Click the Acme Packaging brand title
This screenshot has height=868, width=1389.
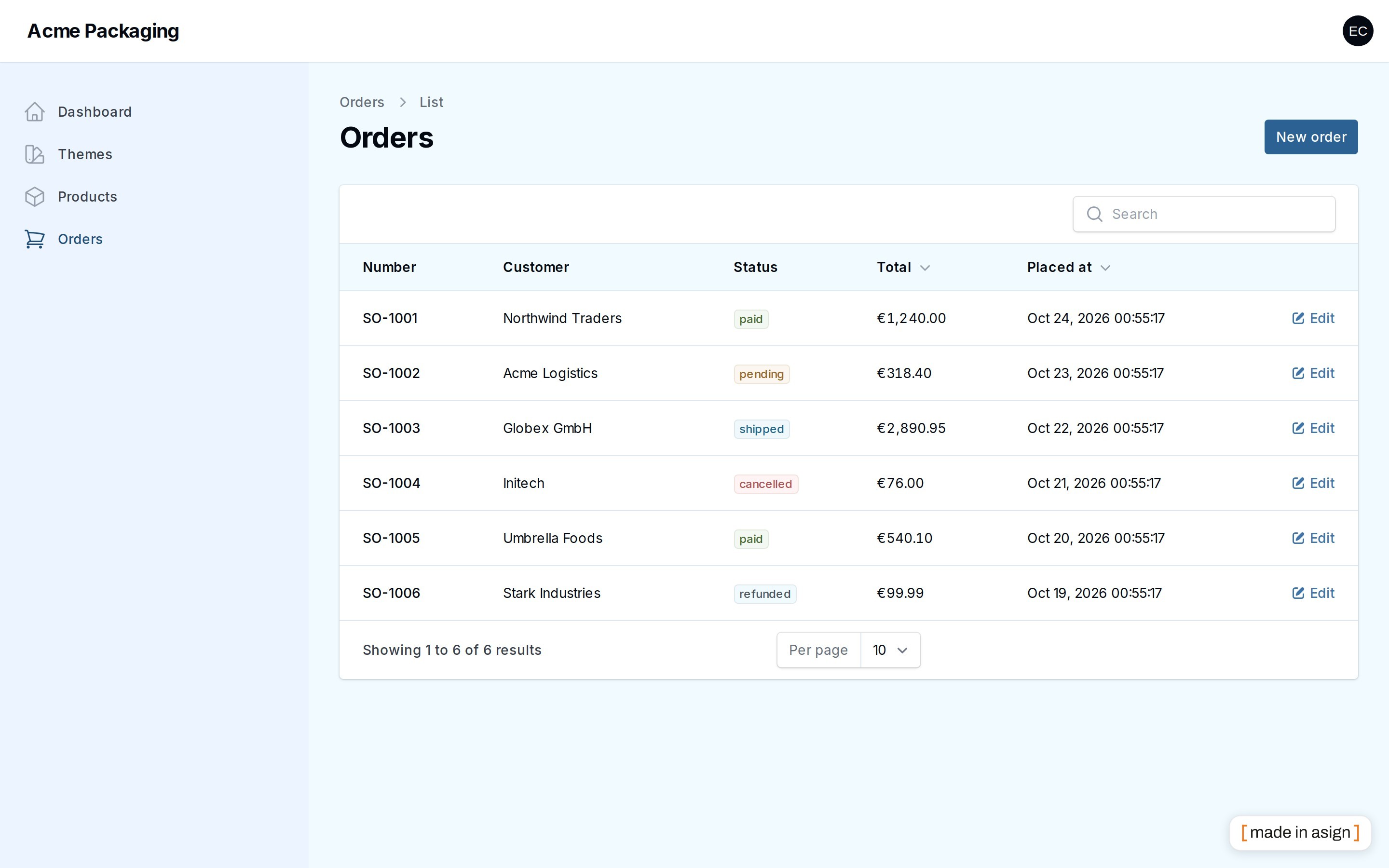point(103,31)
